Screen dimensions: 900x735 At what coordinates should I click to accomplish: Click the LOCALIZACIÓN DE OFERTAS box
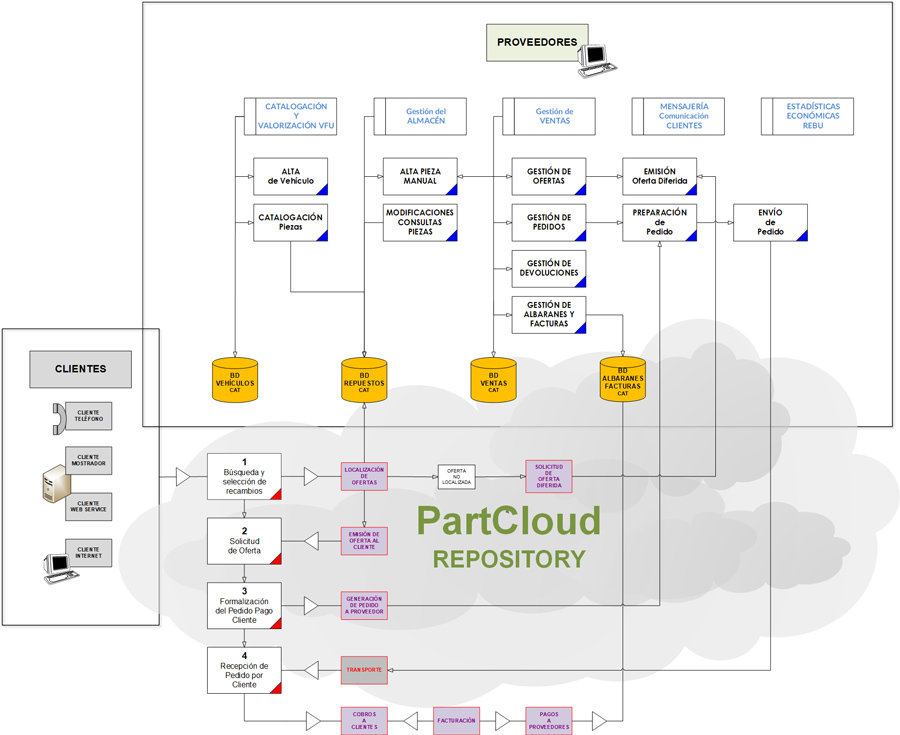364,476
